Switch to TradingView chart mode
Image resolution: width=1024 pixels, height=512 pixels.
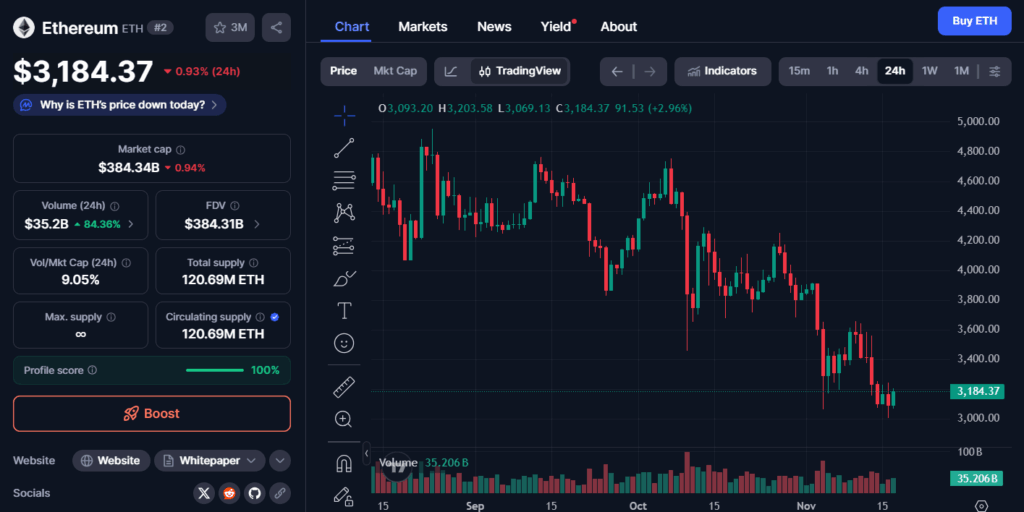click(x=520, y=71)
